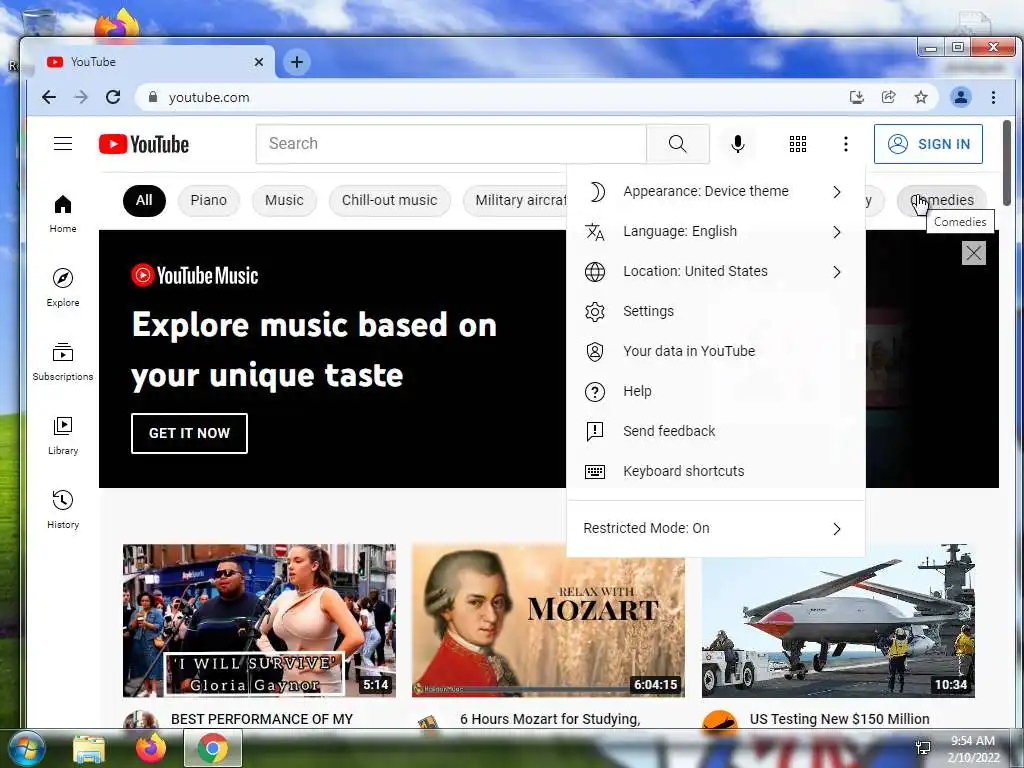This screenshot has height=768, width=1024.
Task: Dismiss the YouTube Music banner
Action: (x=973, y=253)
